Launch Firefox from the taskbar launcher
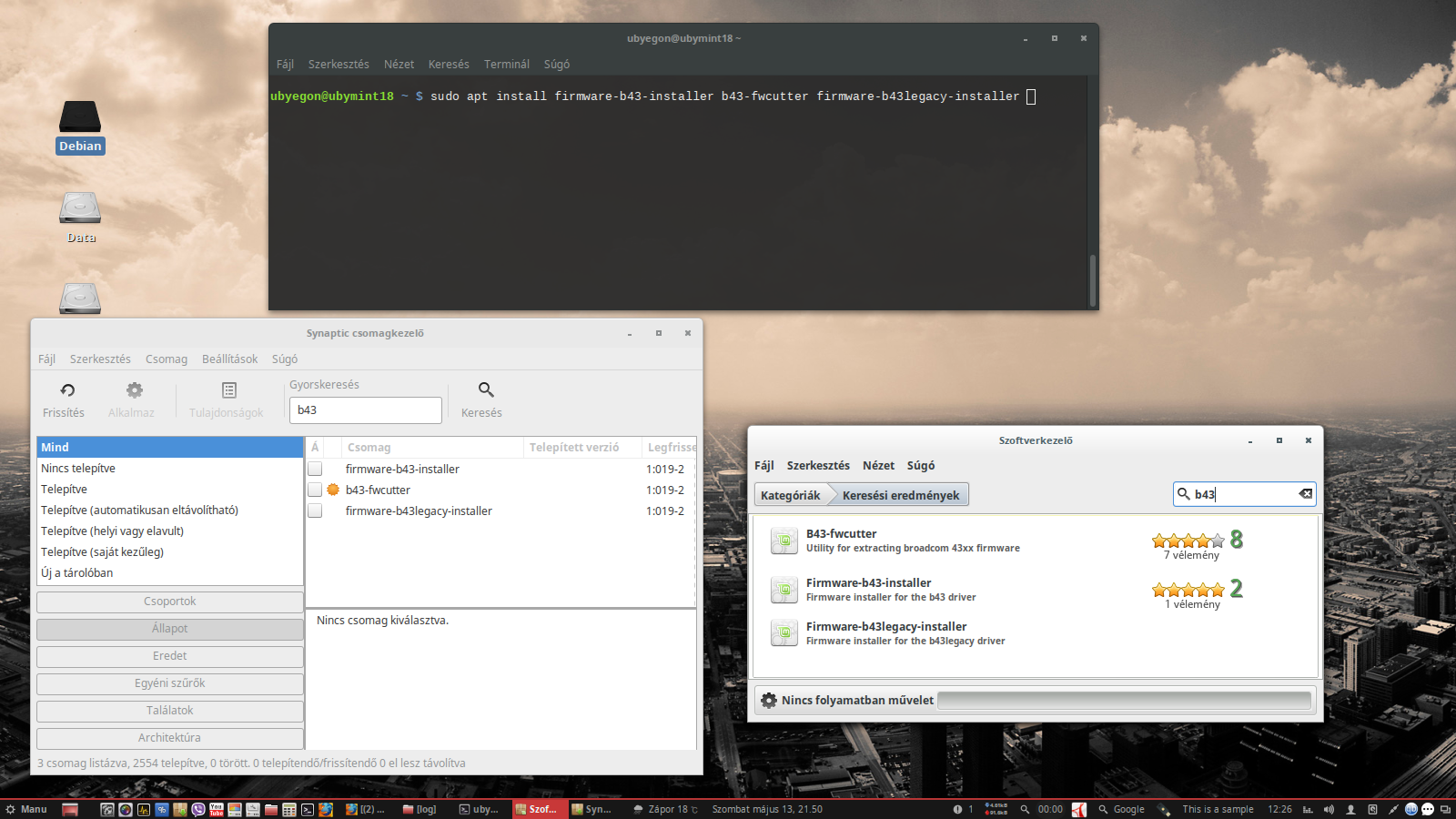 pos(326,809)
